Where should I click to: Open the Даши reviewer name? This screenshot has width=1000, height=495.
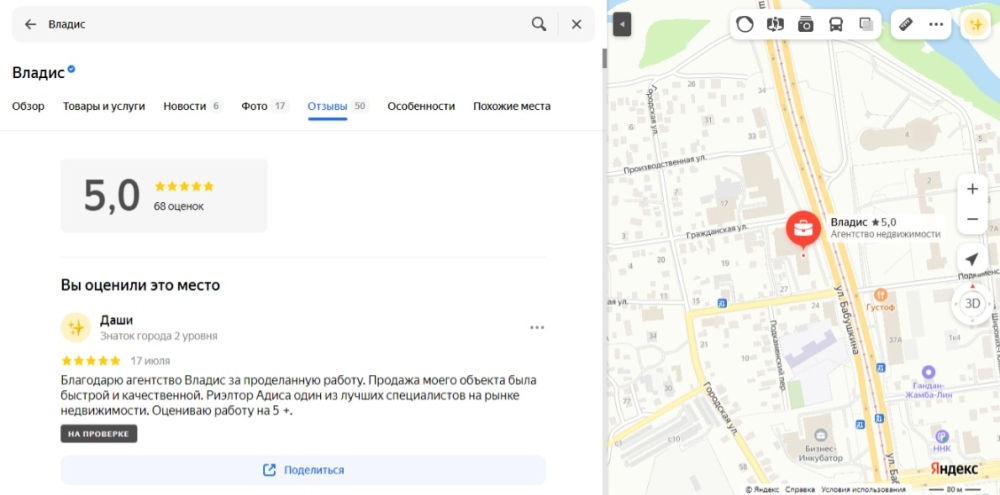[x=116, y=320]
